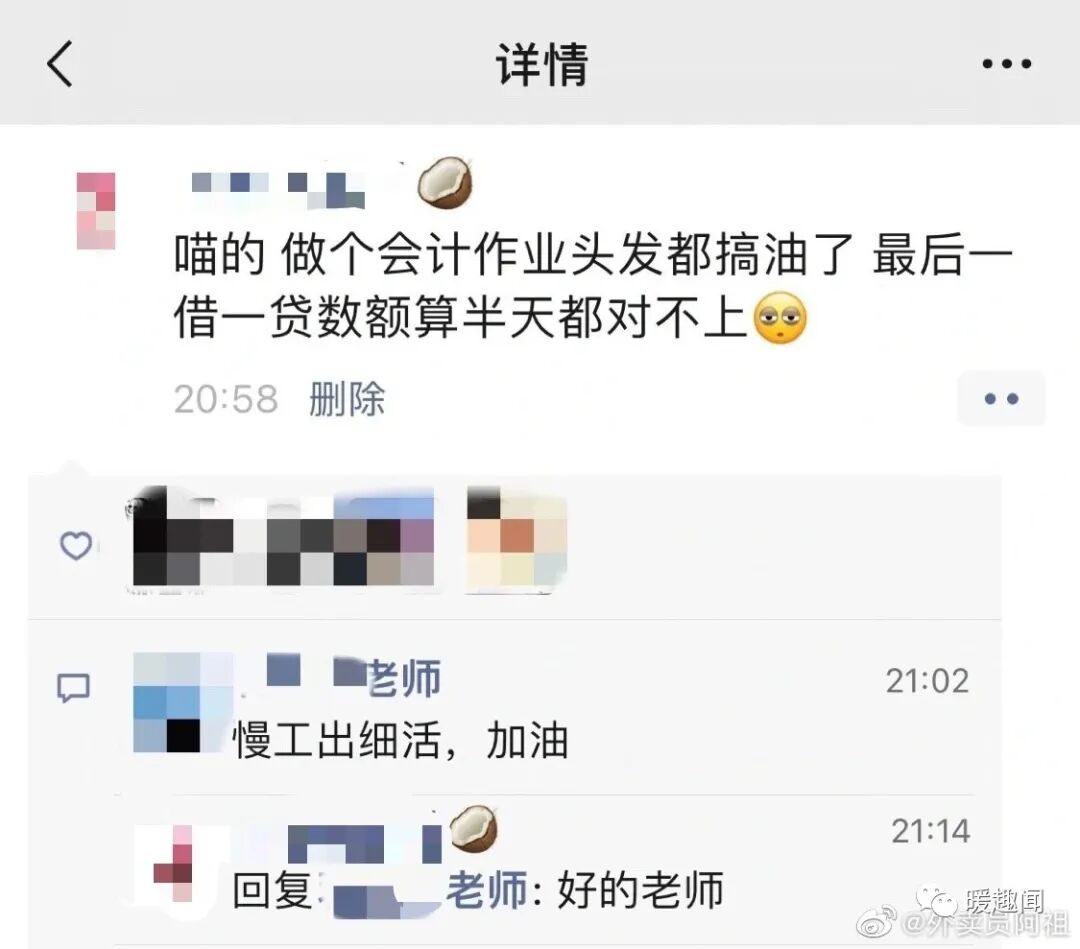The width and height of the screenshot is (1080, 949).
Task: Tap the comment bubble icon
Action: click(73, 687)
